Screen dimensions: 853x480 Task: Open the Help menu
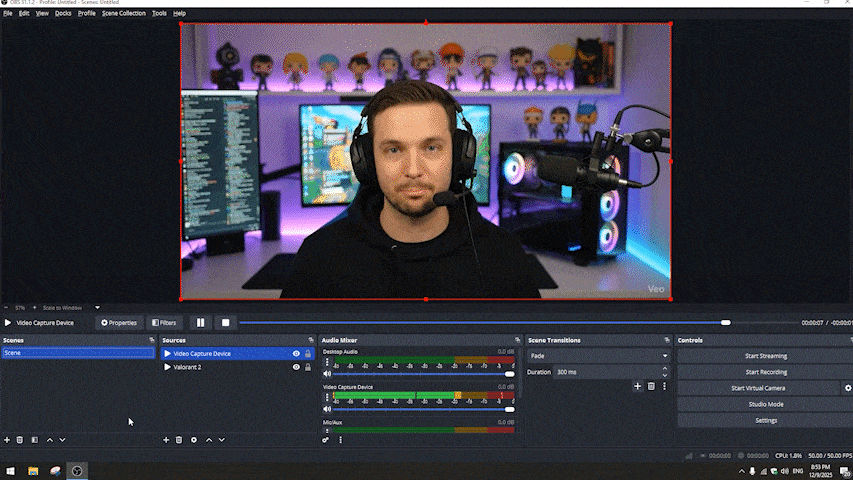[x=179, y=13]
